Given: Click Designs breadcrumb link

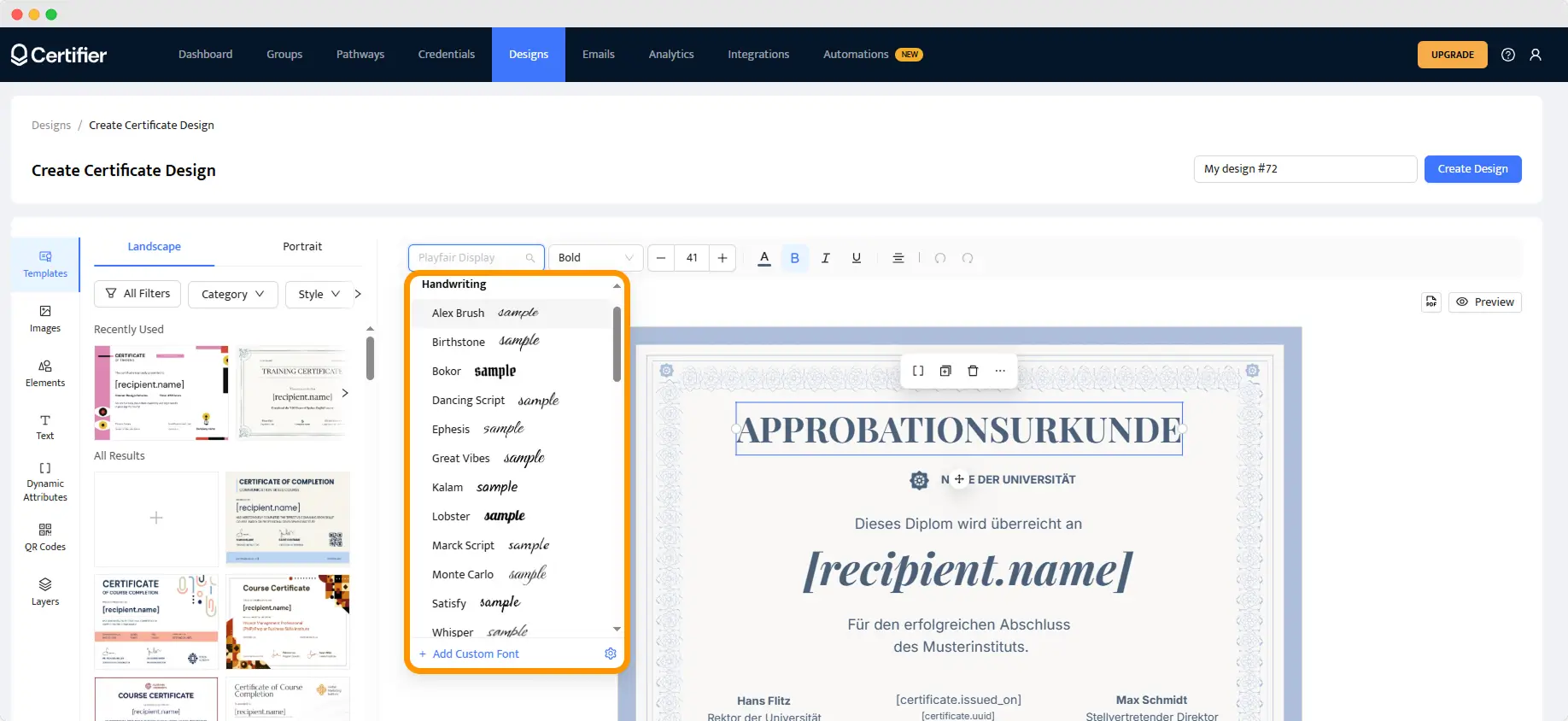Looking at the screenshot, I should pyautogui.click(x=51, y=125).
